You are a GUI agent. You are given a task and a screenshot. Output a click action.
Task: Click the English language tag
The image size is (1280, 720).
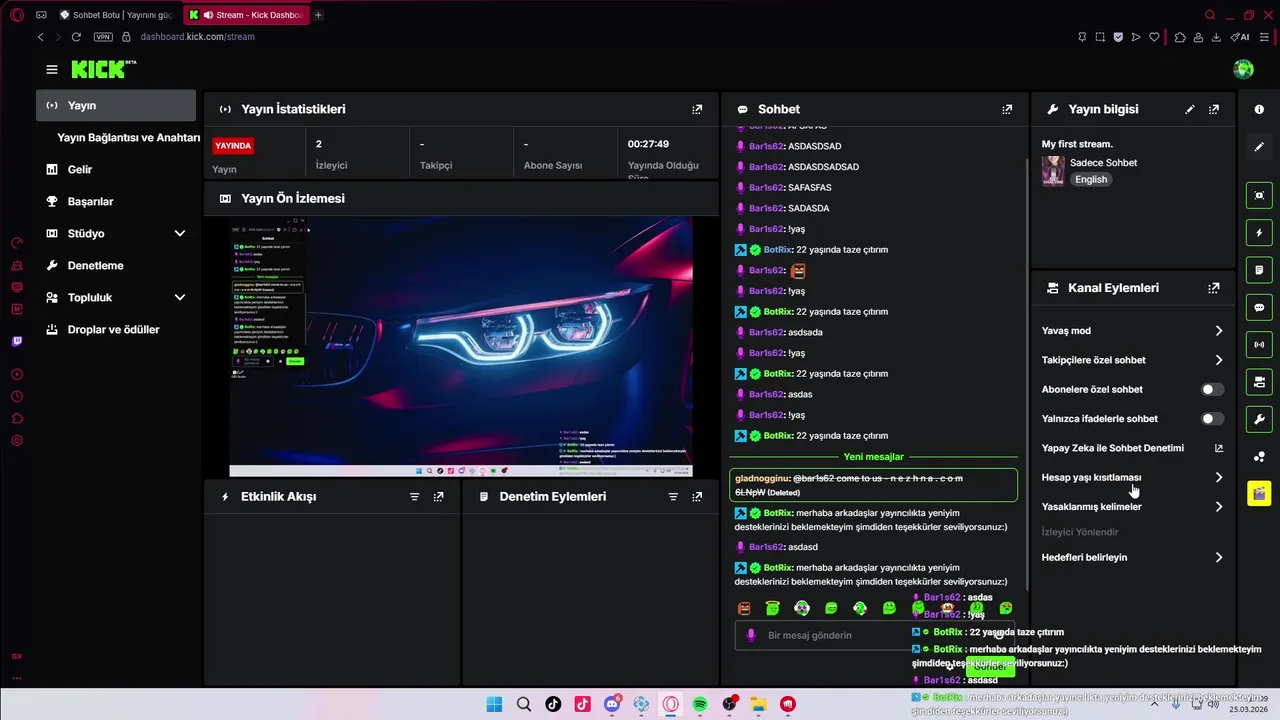(1091, 180)
